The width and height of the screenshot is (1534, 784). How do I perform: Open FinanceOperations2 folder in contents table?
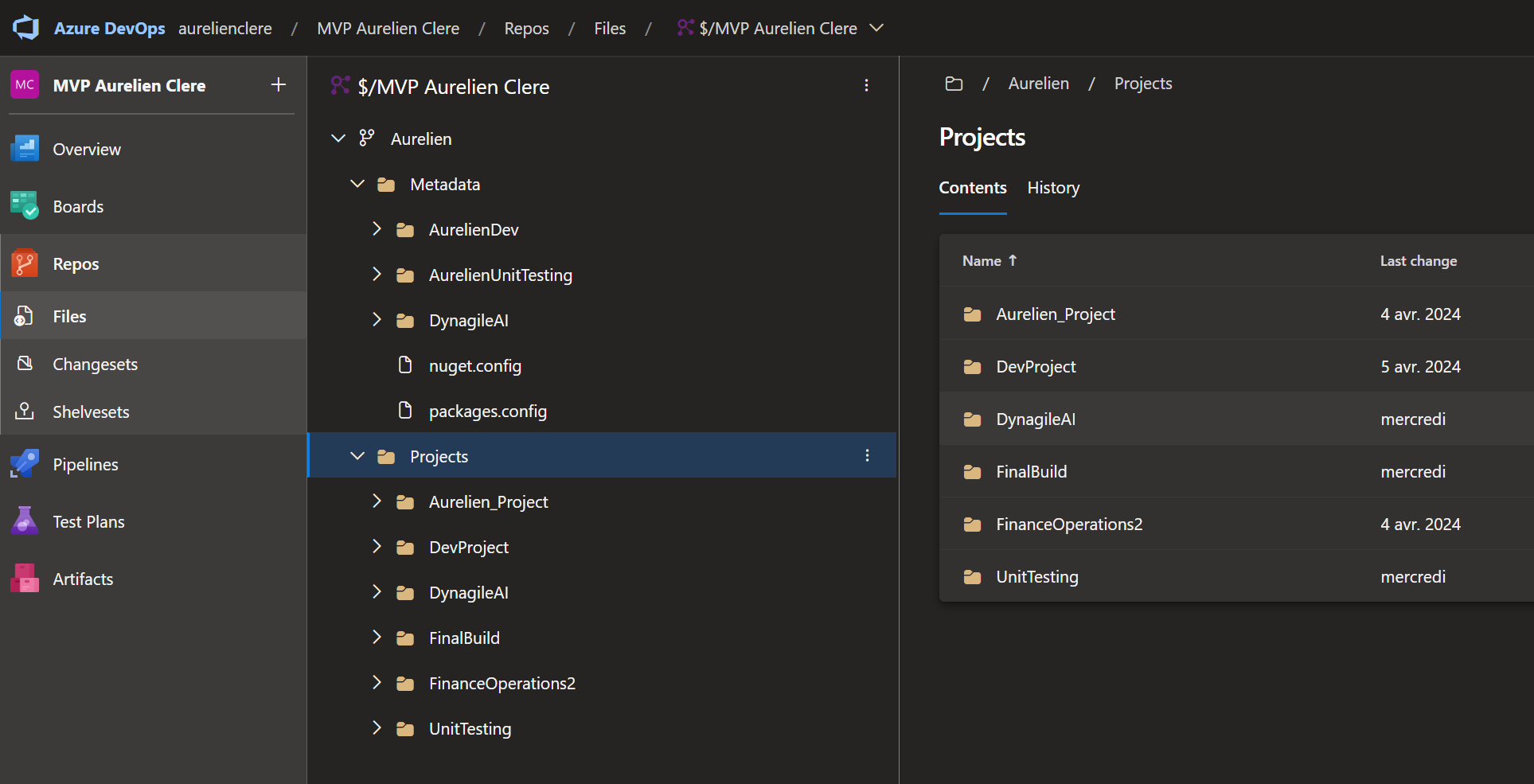point(1069,525)
